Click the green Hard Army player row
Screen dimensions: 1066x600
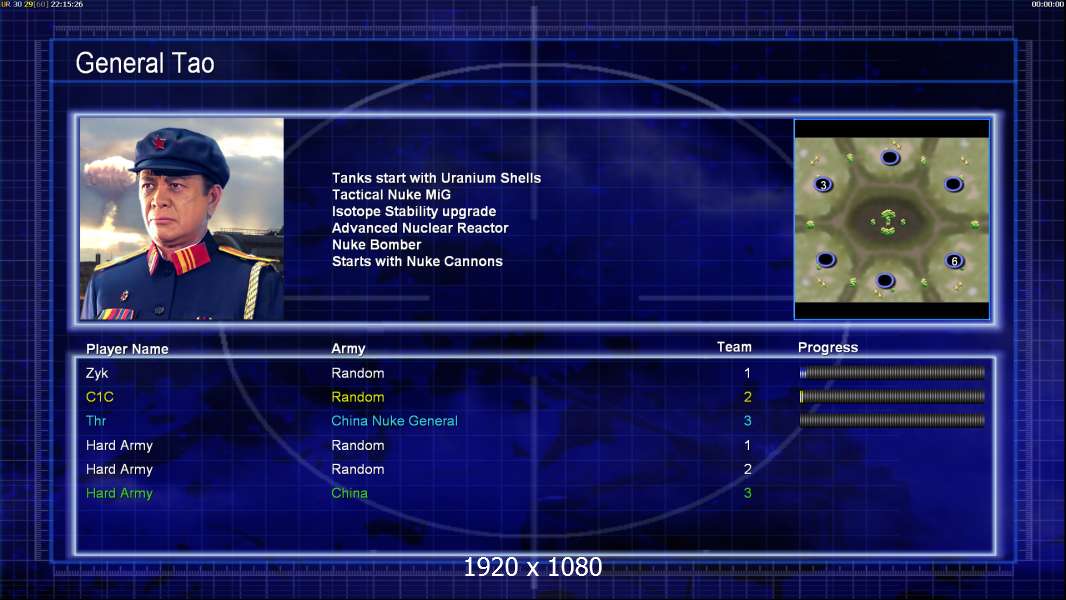pyautogui.click(x=119, y=493)
